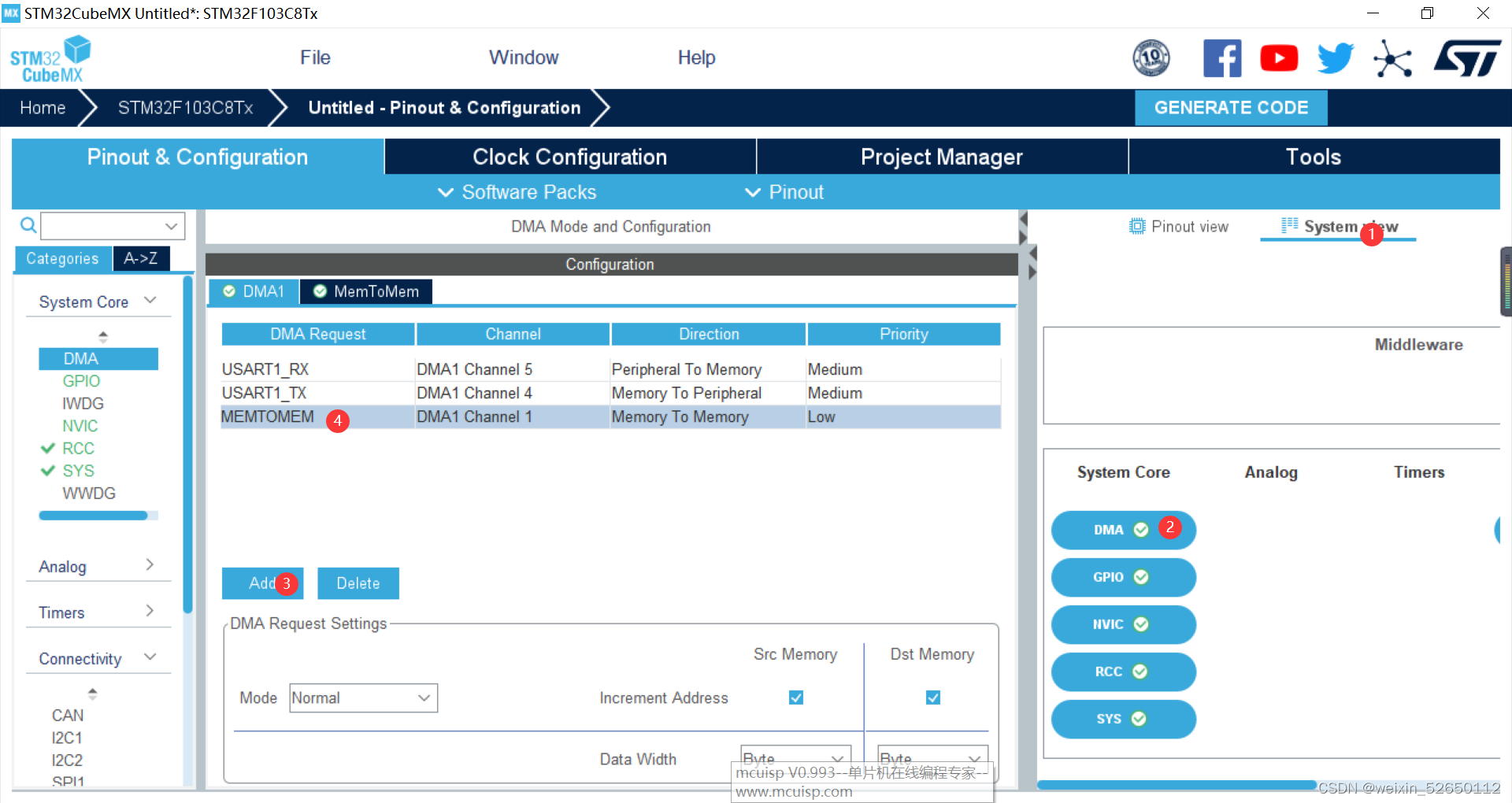Select IWDG in System Core tree

point(83,403)
